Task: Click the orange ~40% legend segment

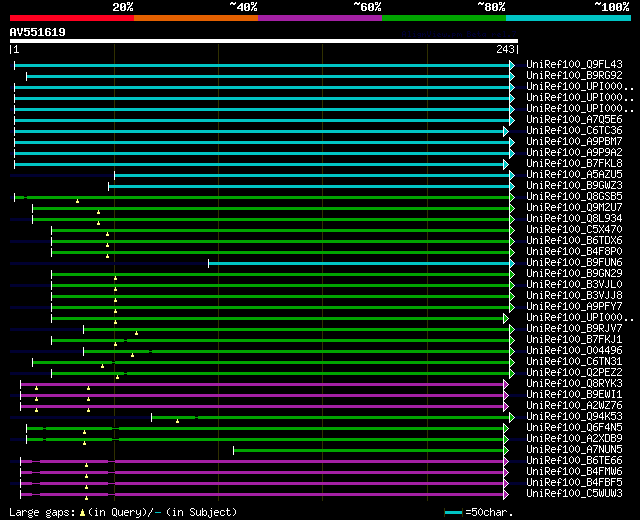Action: 195,17
